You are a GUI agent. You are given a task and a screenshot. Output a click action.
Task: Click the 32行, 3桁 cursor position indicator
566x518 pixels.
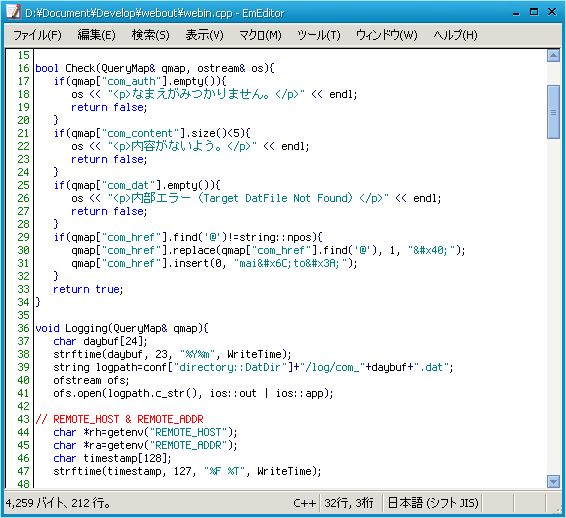(349, 503)
